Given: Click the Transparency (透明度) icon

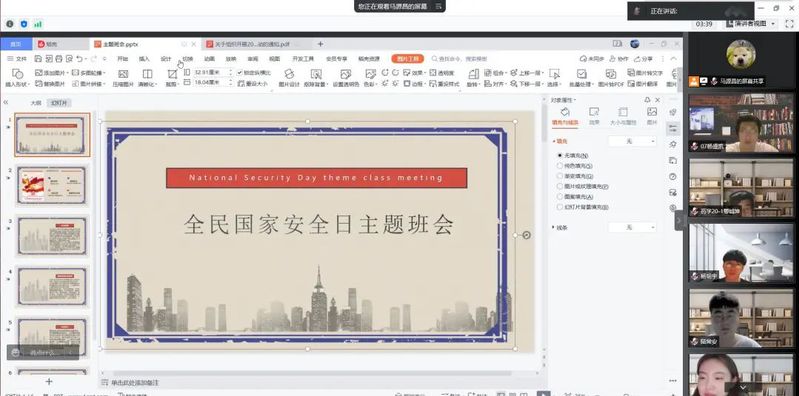Looking at the screenshot, I should click(x=433, y=73).
